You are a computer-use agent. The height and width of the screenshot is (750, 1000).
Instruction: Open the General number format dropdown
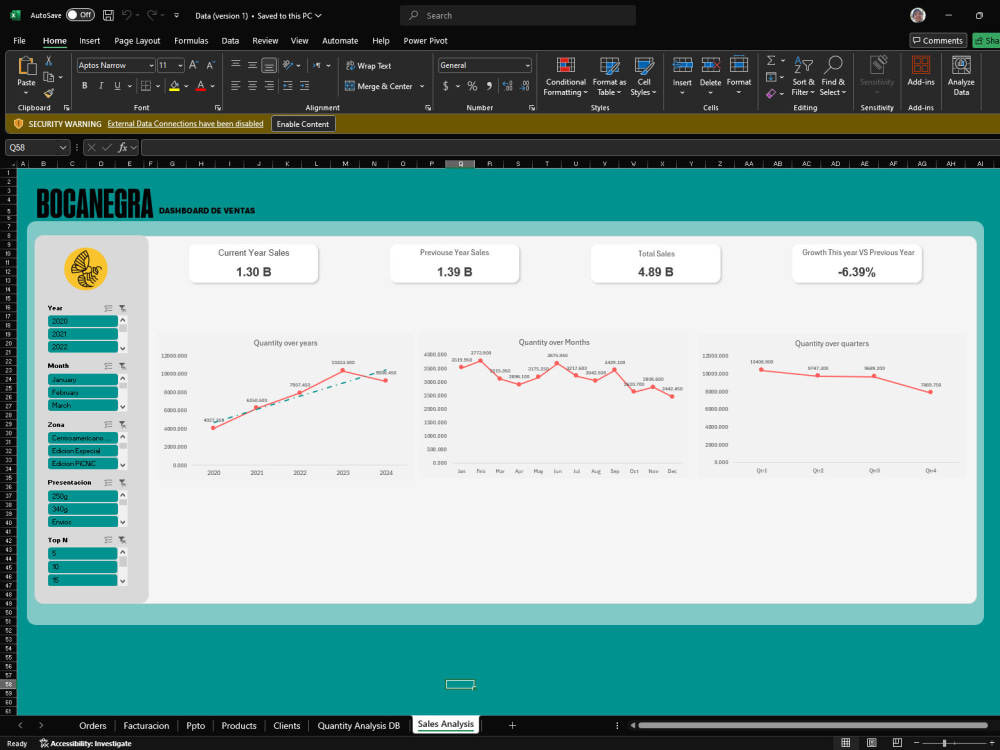[x=527, y=66]
